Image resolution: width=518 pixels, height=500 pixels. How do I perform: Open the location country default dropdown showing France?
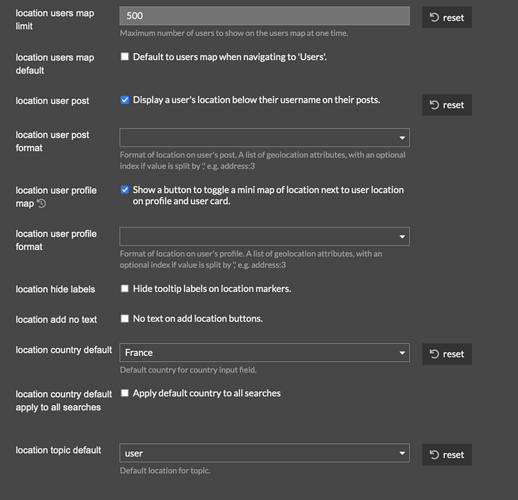pyautogui.click(x=264, y=352)
